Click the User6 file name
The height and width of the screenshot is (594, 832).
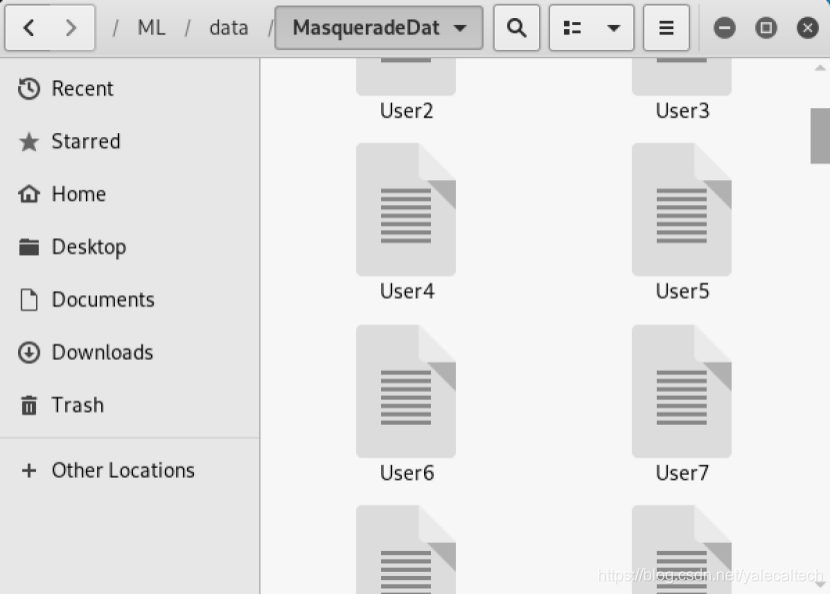click(407, 473)
